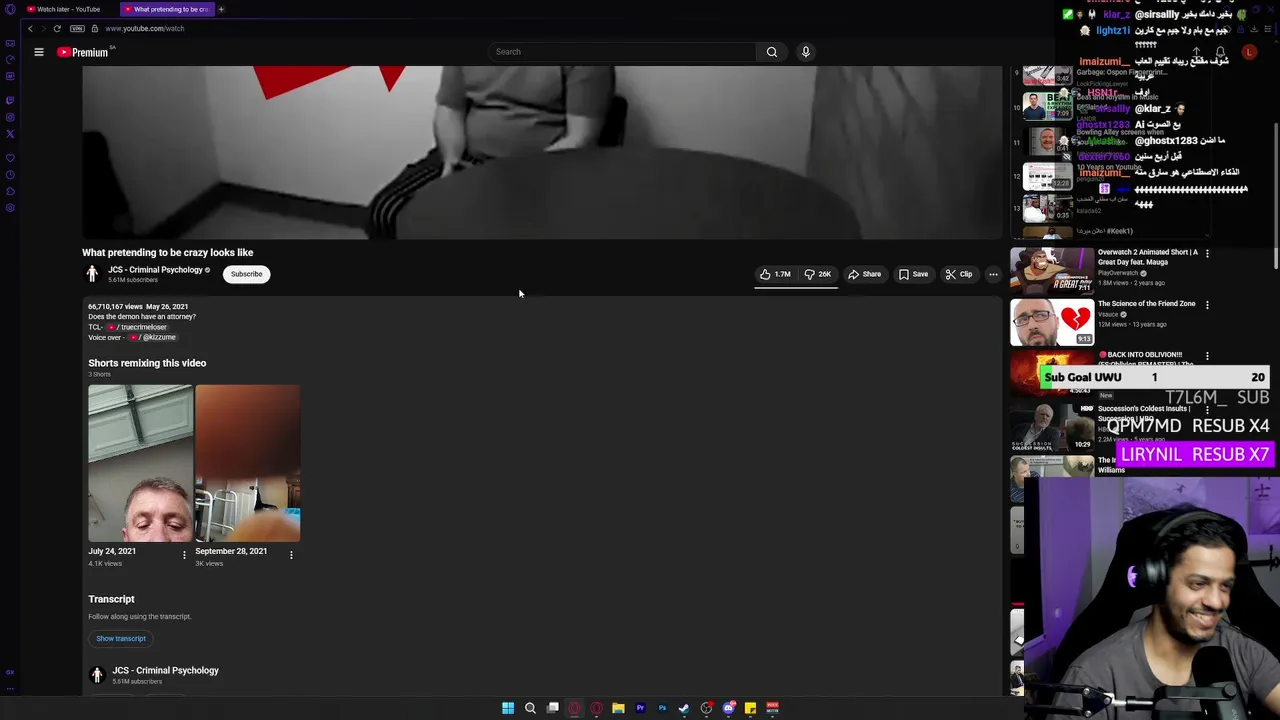Reload the current page
Viewport: 1280px width, 720px height.
click(x=57, y=28)
